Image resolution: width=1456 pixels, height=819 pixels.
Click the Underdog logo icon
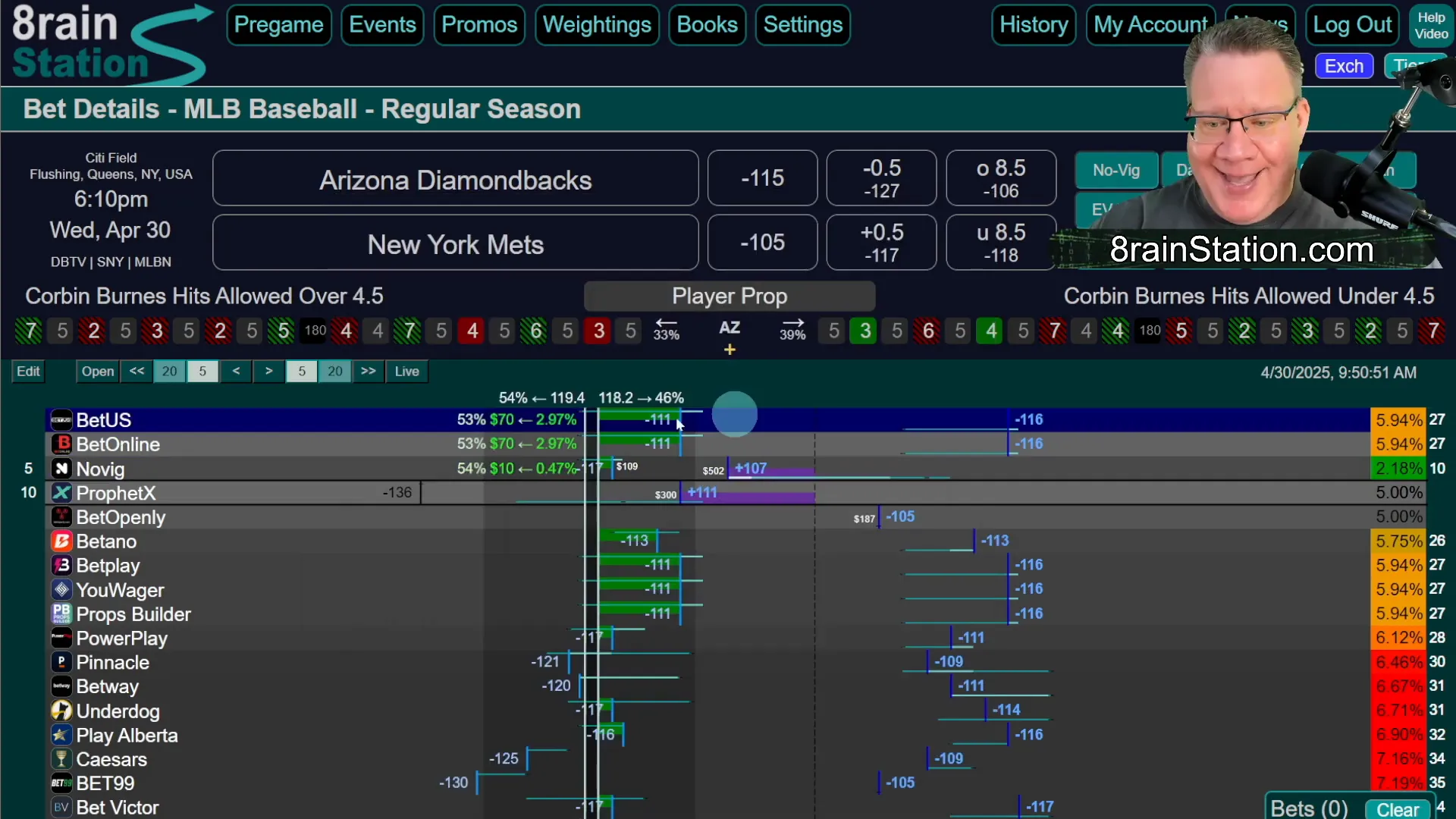click(61, 711)
